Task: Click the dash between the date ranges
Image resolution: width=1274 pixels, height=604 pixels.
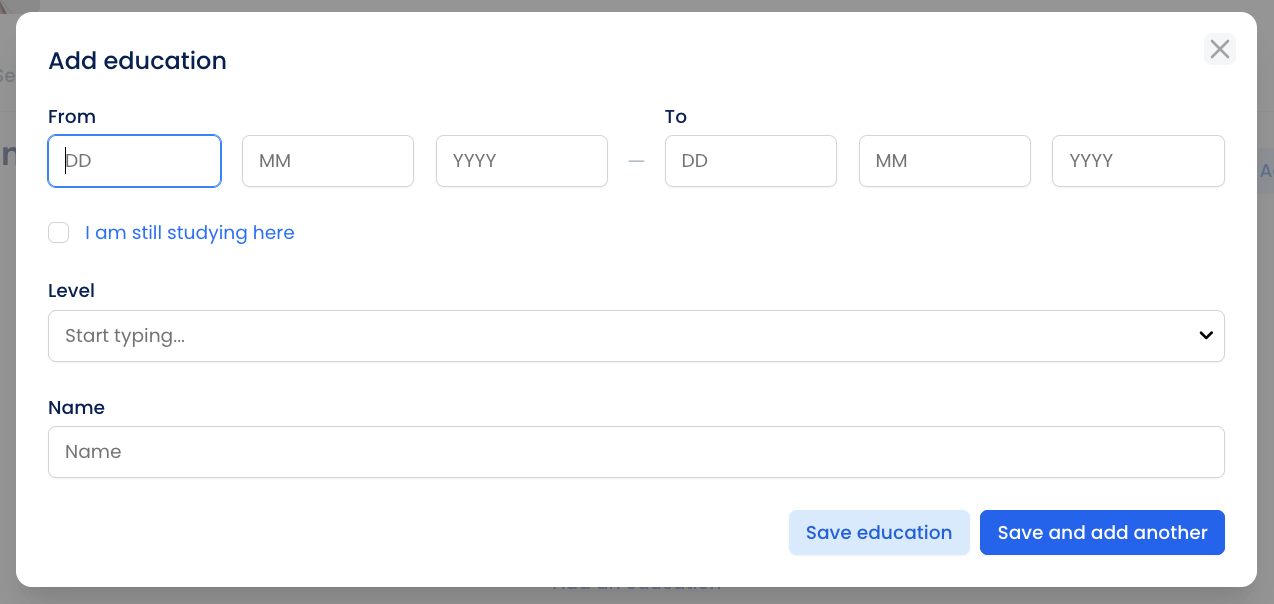Action: click(x=636, y=161)
